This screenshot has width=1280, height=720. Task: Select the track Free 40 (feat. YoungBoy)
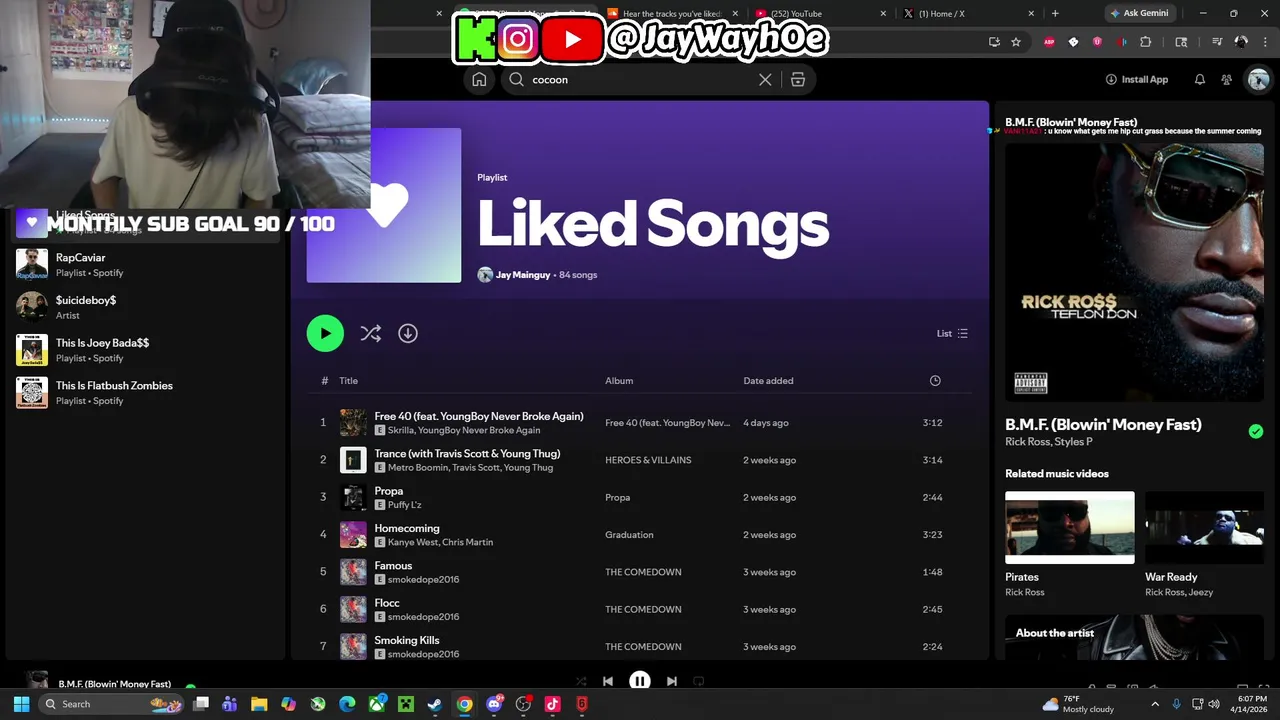coord(640,423)
